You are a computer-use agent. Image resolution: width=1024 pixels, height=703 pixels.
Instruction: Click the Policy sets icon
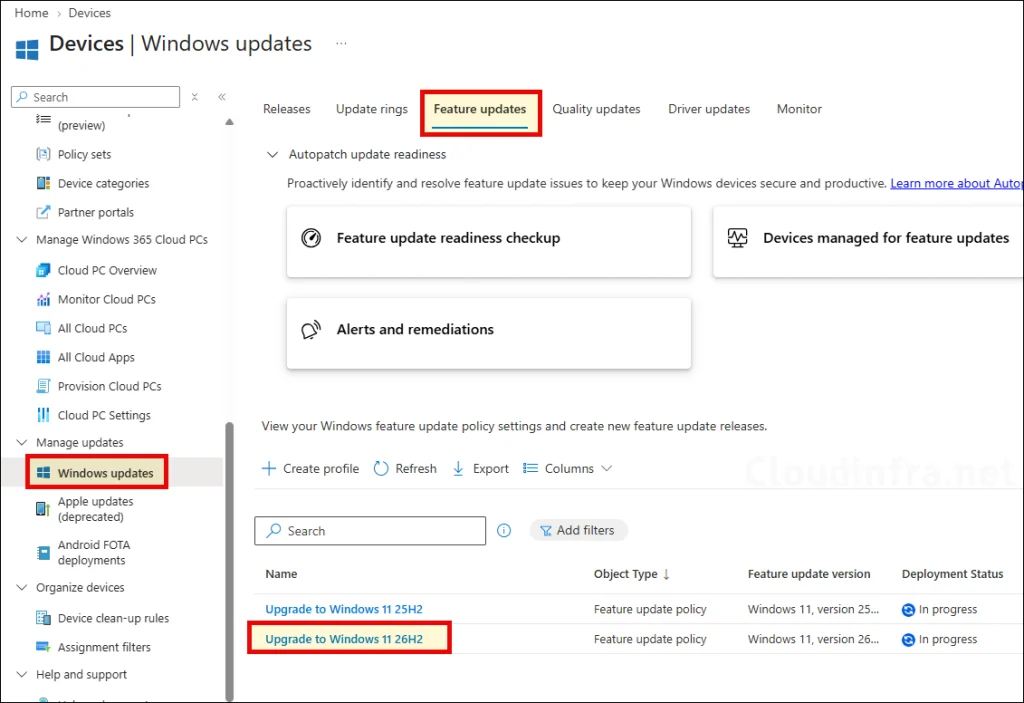click(43, 154)
